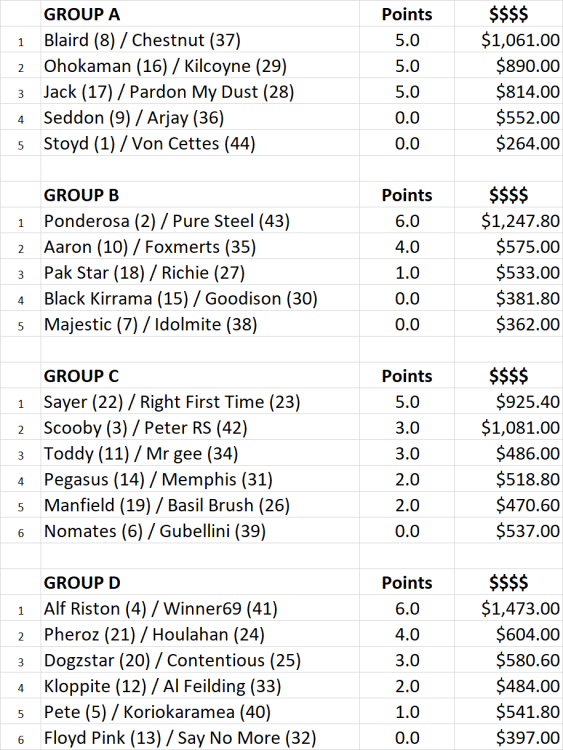Image resolution: width=563 pixels, height=750 pixels.
Task: Click the Pete (5) / Koriokaramea (40) cell
Action: coord(200,711)
